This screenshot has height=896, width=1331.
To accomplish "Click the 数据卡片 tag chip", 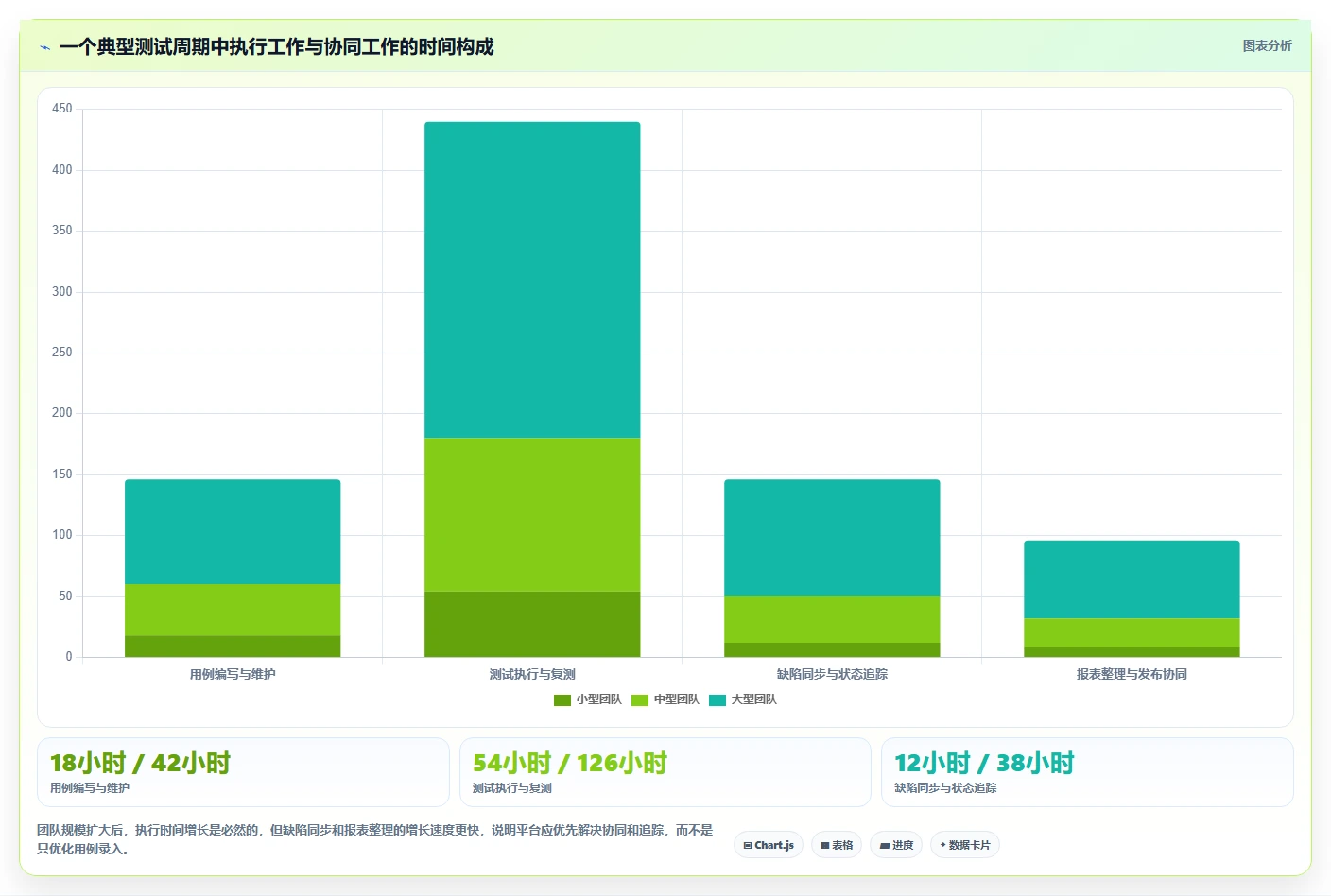I will [x=965, y=845].
